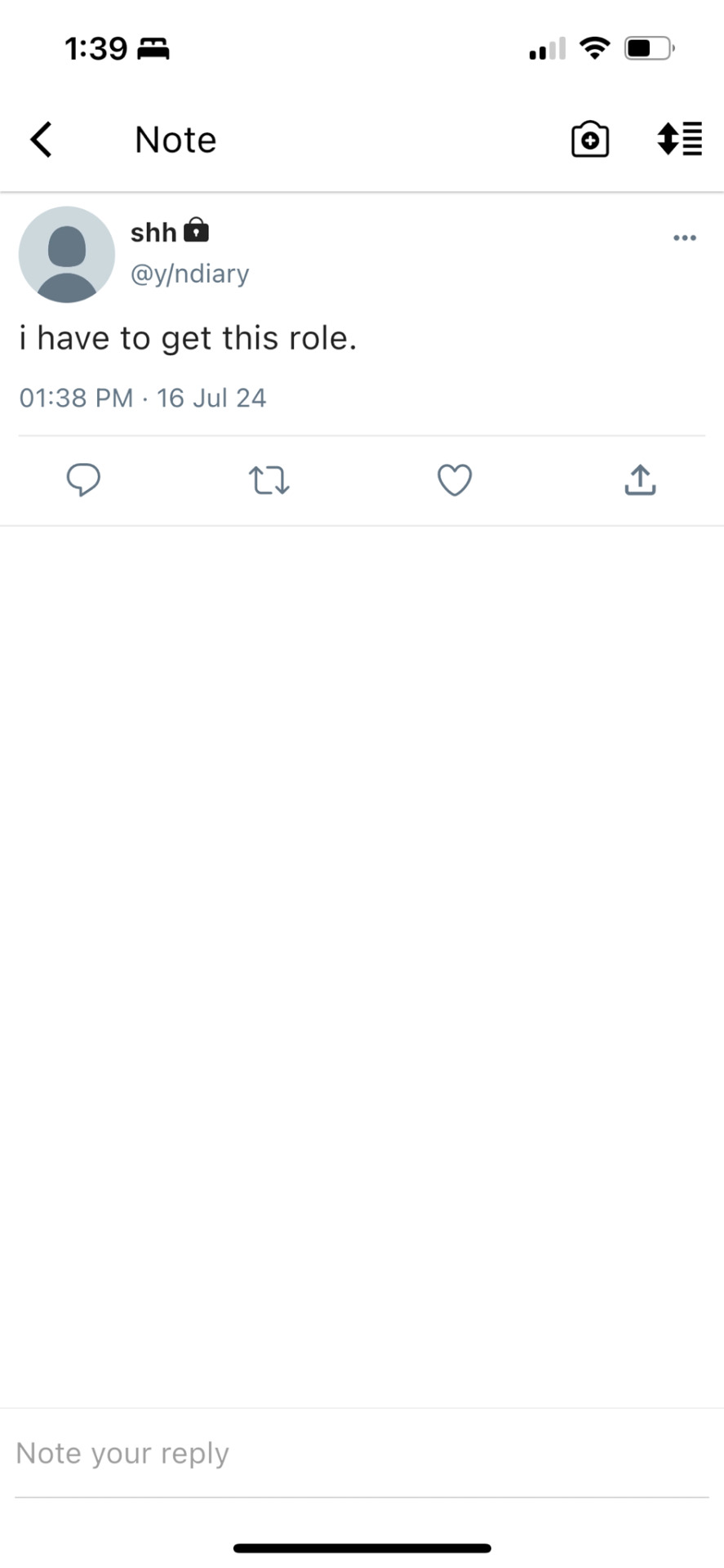The height and width of the screenshot is (1568, 724).
Task: Tap the Note header title
Action: (175, 140)
